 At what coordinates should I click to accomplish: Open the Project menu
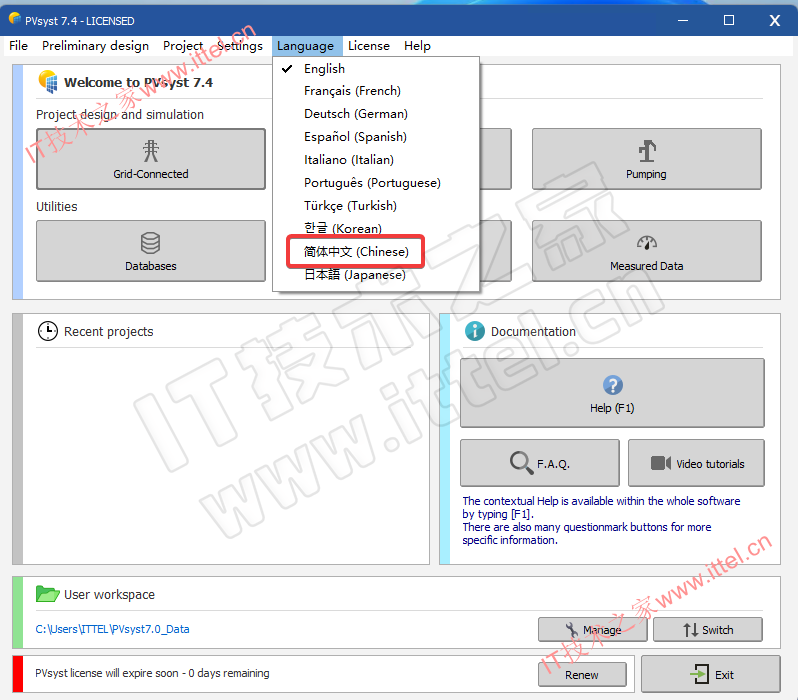coord(183,46)
